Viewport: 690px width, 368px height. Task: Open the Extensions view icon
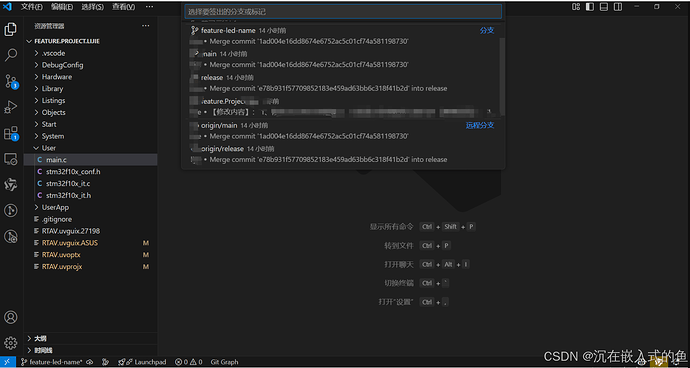[x=11, y=133]
